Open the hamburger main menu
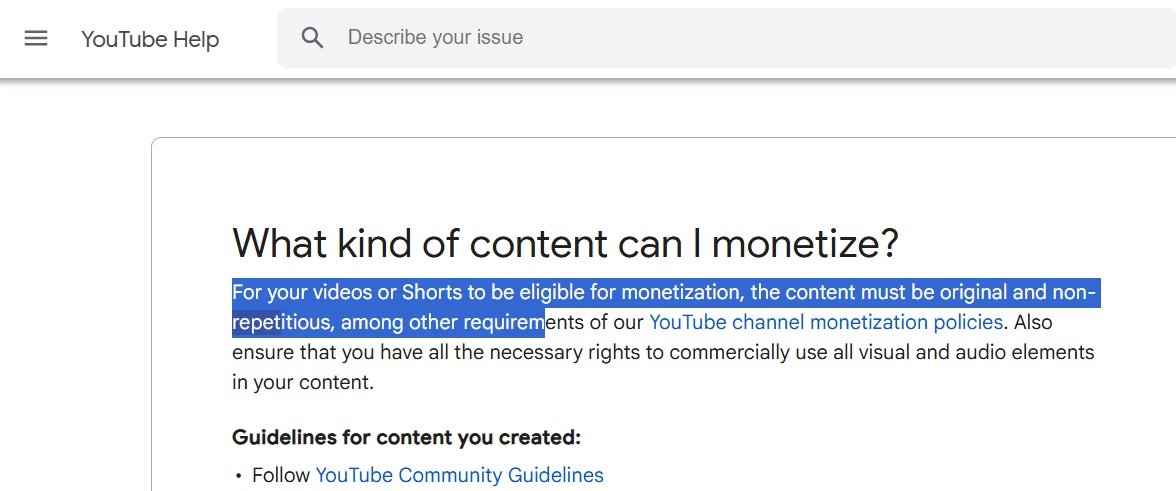Screen dimensions: 1176x491 [x=36, y=38]
